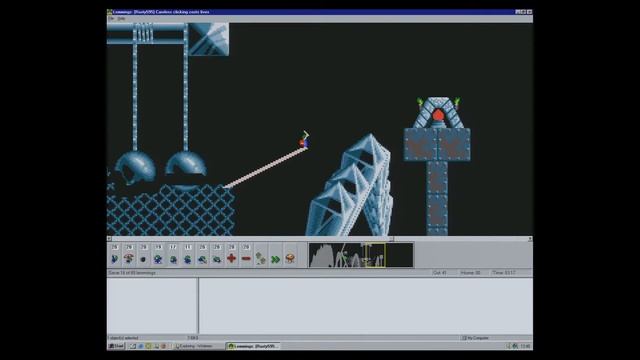Click the Time remaining status field
Viewport: 640px width, 360px height.
click(x=504, y=272)
